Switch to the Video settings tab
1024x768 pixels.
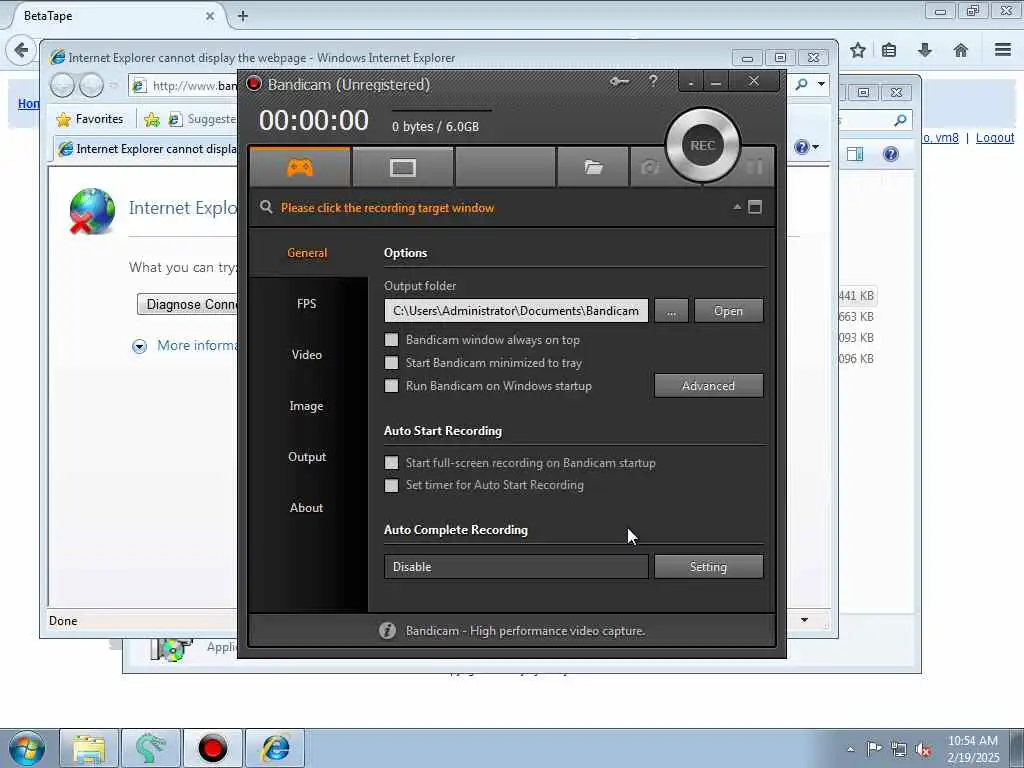307,355
